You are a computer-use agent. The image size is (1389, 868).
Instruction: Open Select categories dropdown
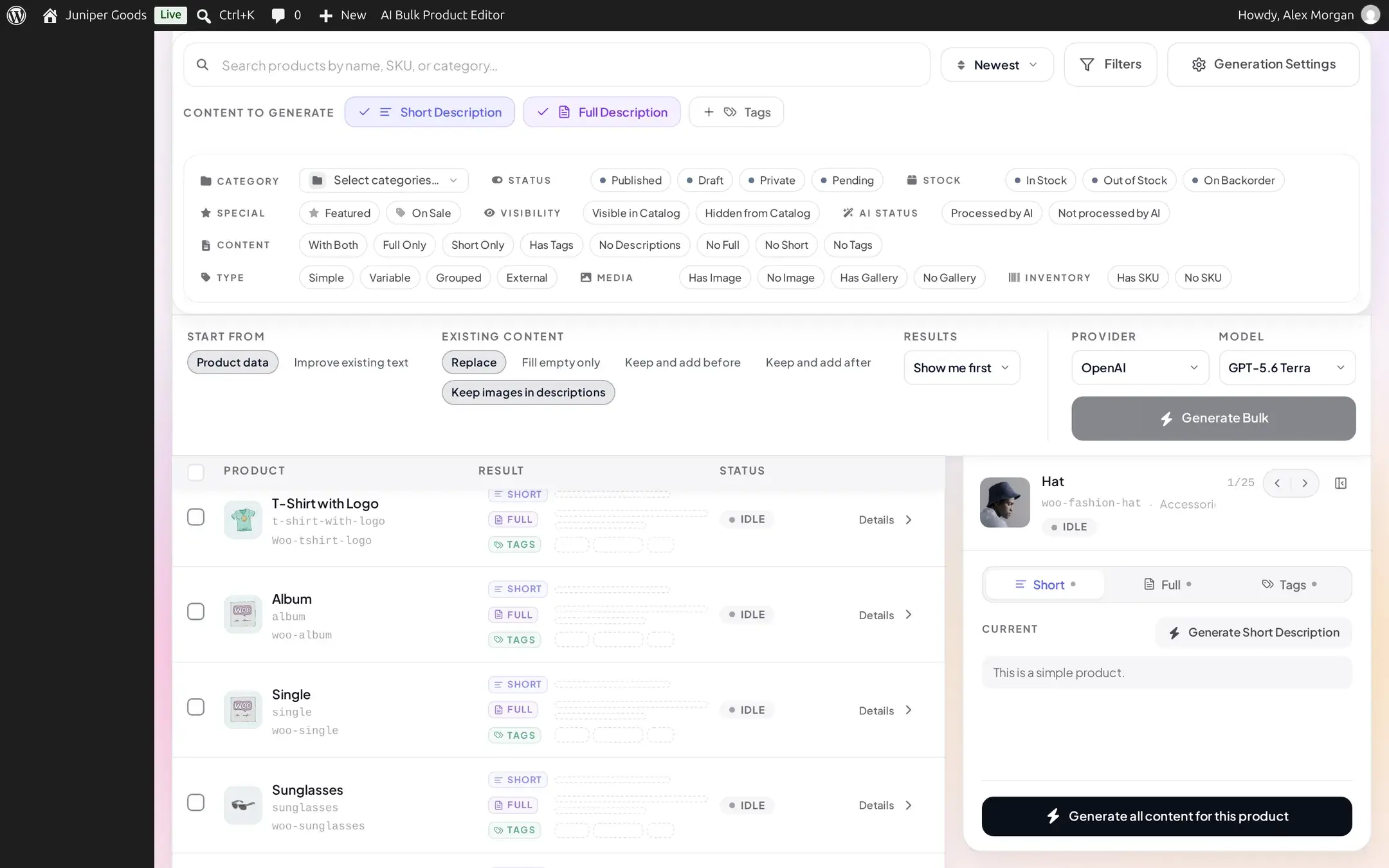tap(384, 181)
